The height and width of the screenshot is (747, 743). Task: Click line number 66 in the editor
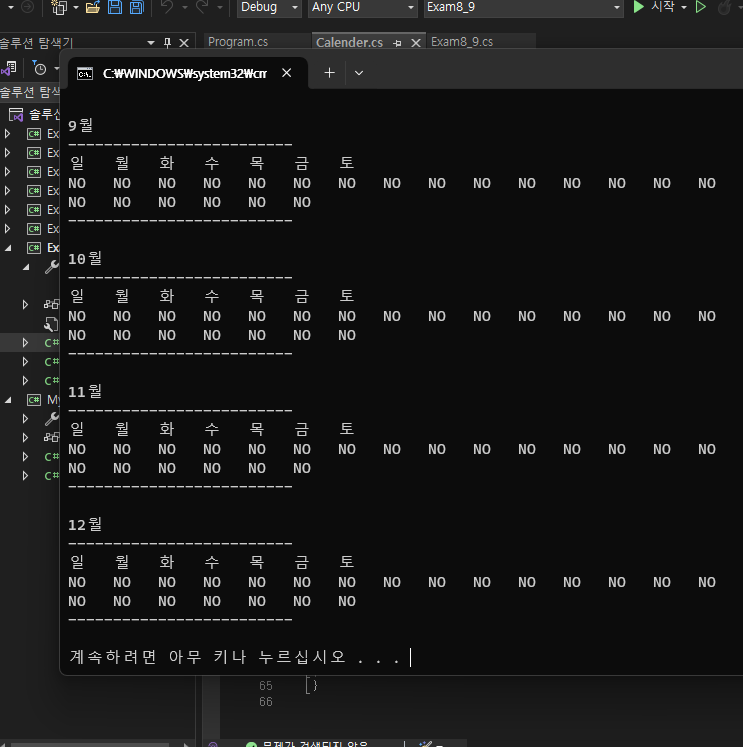point(266,702)
